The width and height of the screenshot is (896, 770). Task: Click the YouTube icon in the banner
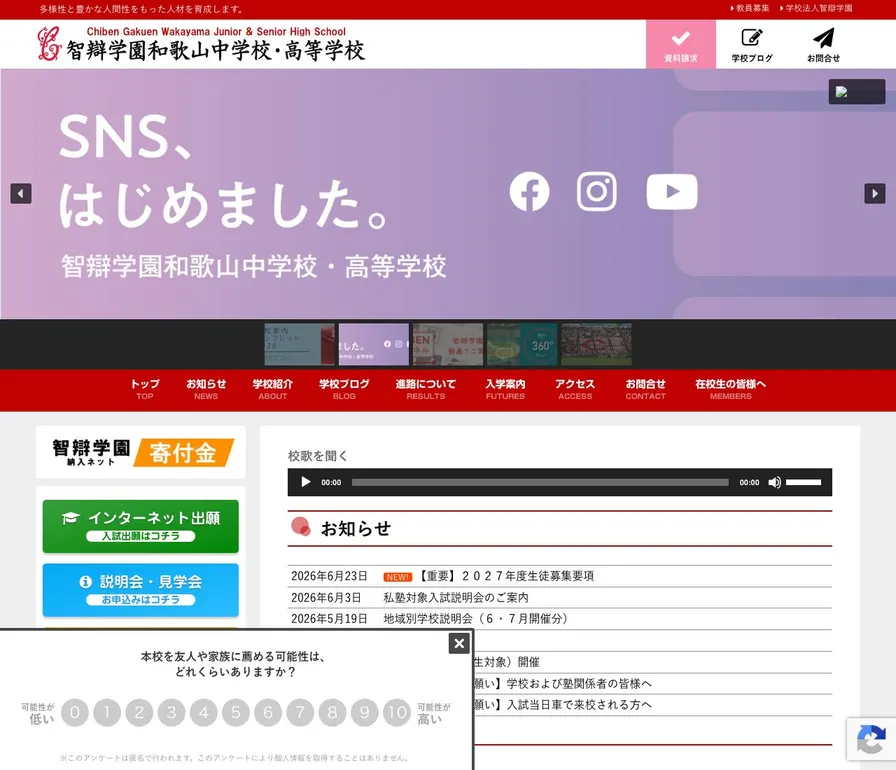pos(672,192)
